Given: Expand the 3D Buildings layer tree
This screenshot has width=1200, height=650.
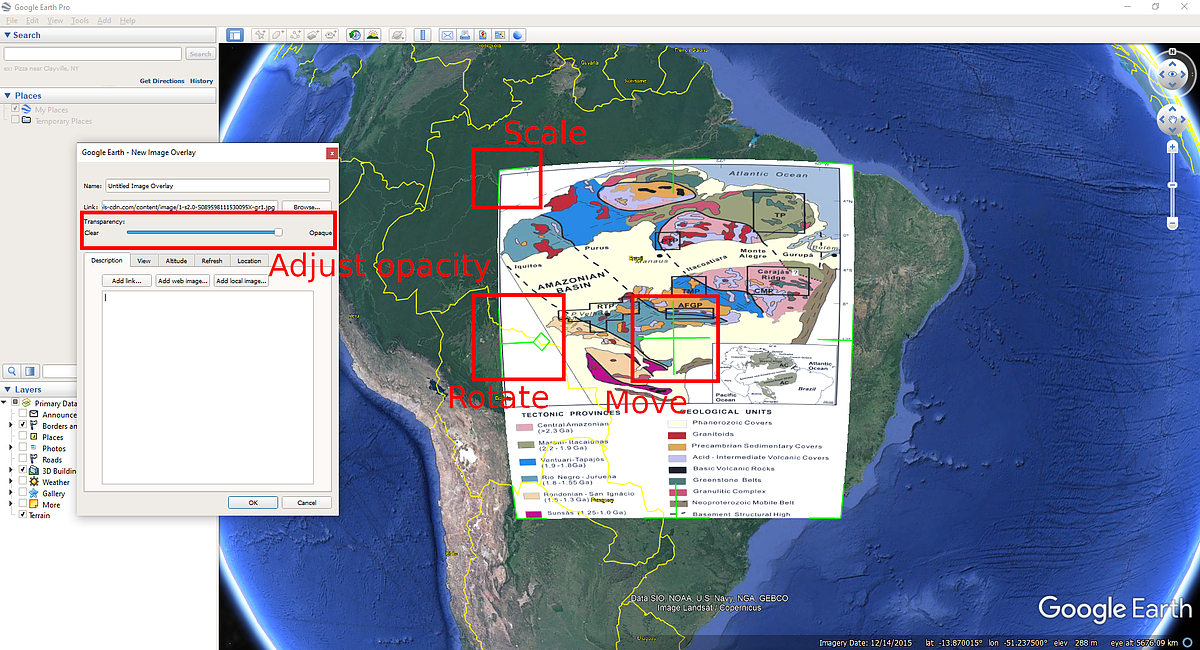Looking at the screenshot, I should click(x=10, y=470).
